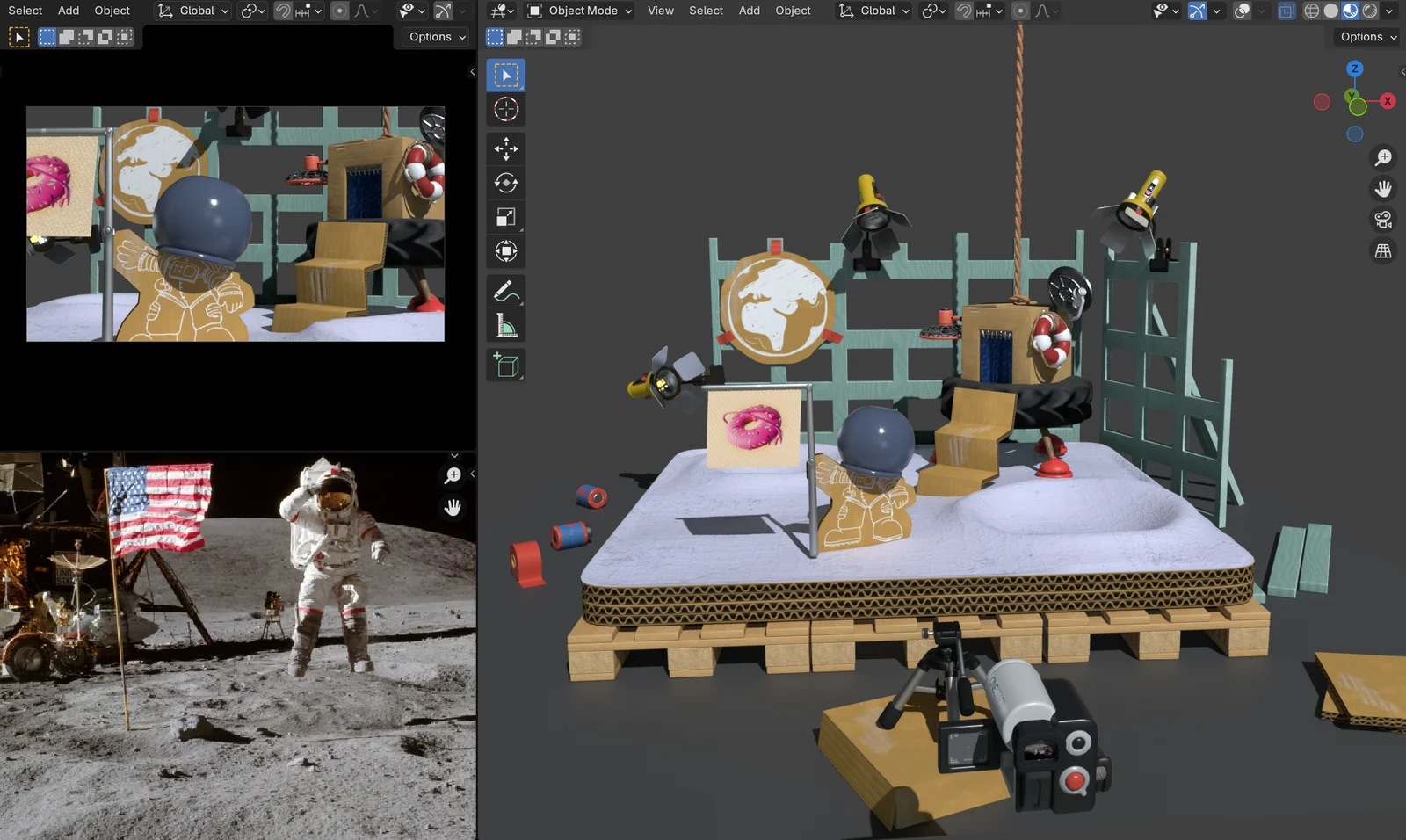Image resolution: width=1406 pixels, height=840 pixels.
Task: Activate the Rotate tool
Action: [506, 183]
